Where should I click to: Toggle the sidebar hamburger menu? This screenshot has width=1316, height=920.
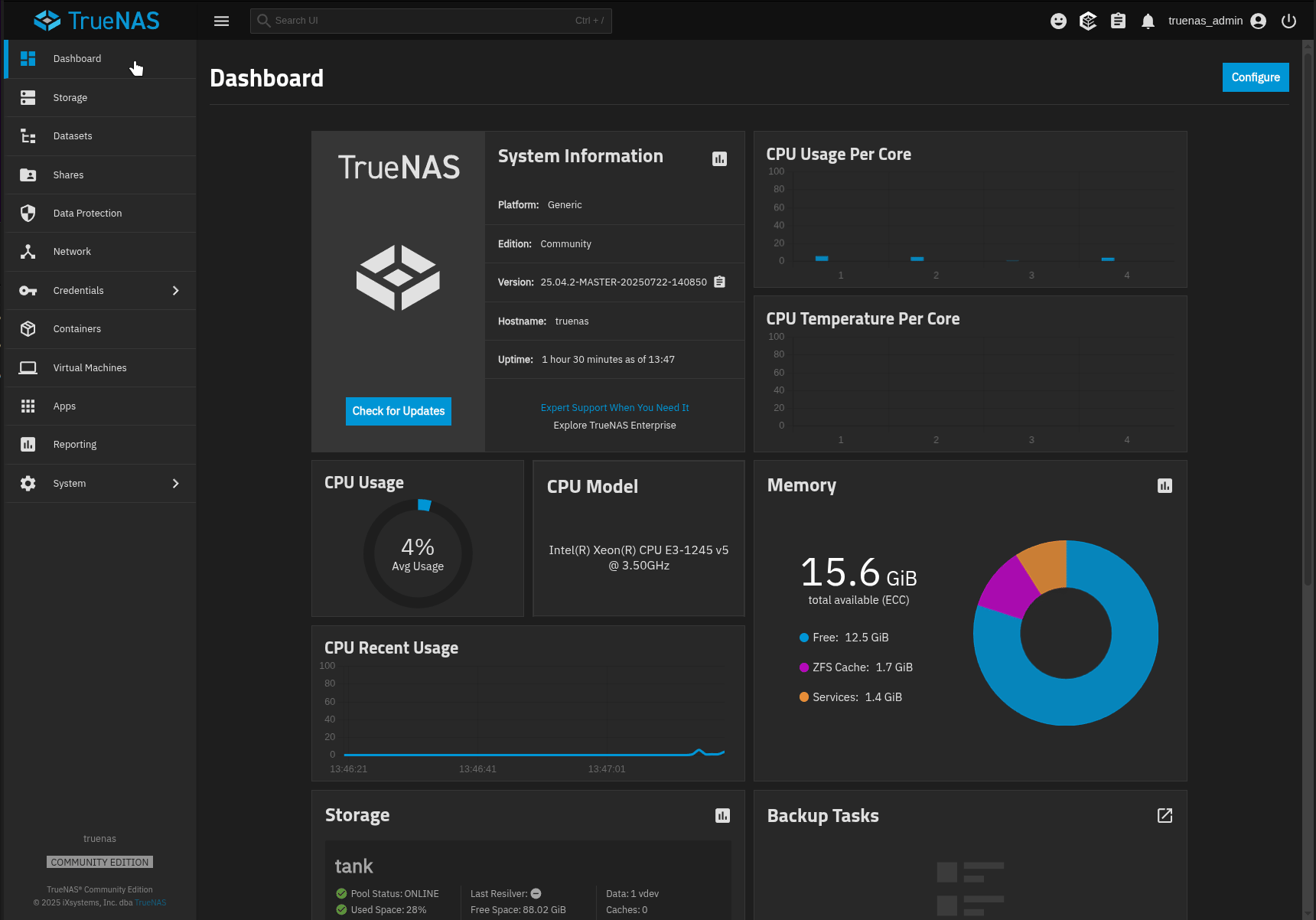coord(221,21)
